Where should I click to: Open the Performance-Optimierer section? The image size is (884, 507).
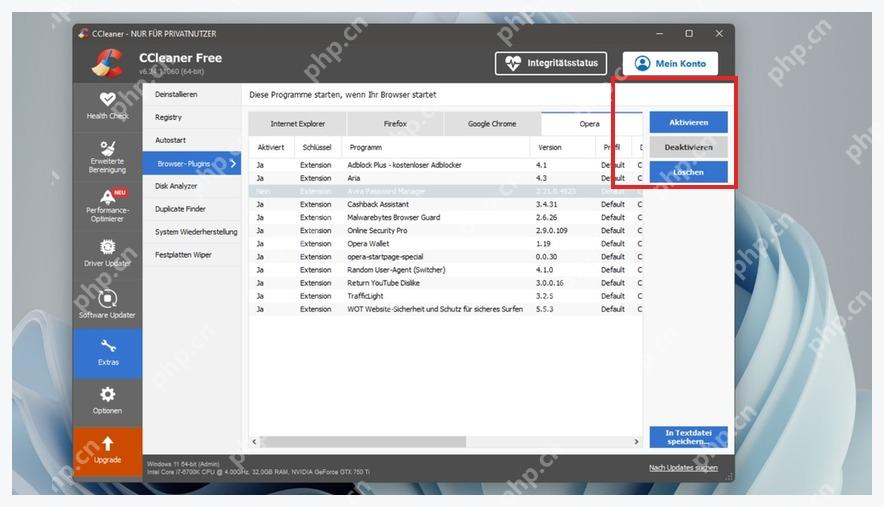click(x=107, y=205)
